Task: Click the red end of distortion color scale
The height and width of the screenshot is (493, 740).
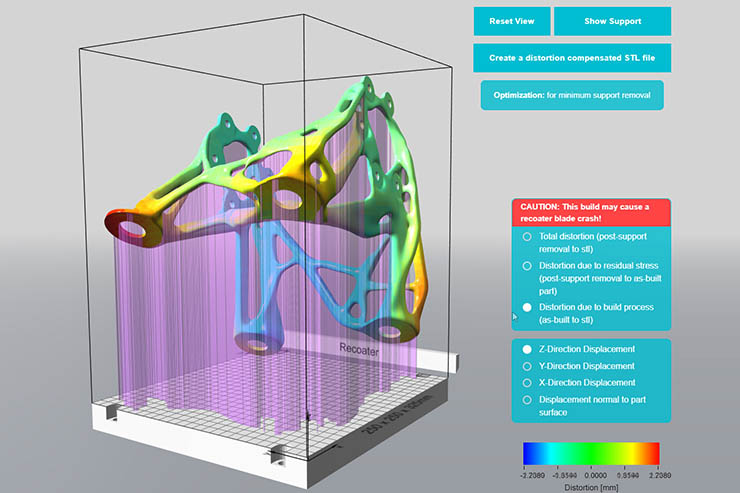Action: click(652, 453)
